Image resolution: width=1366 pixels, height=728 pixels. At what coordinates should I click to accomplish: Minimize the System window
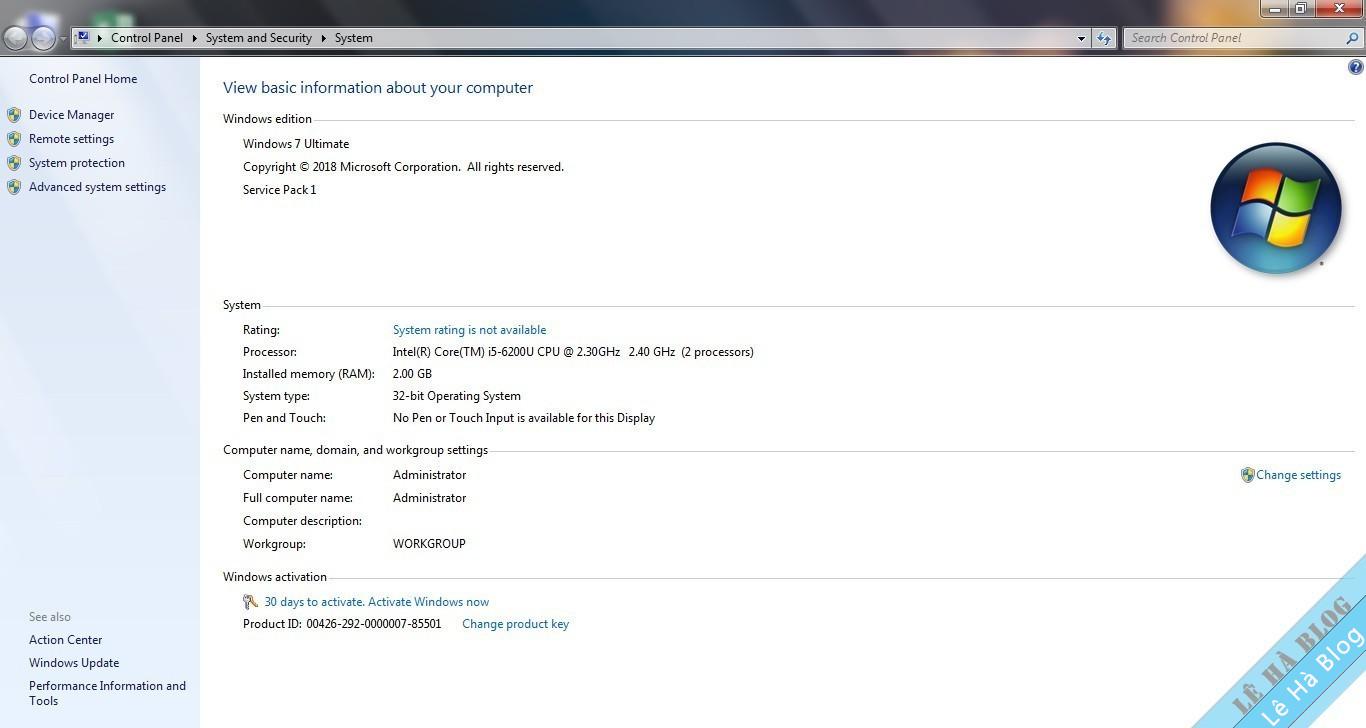coord(1274,9)
